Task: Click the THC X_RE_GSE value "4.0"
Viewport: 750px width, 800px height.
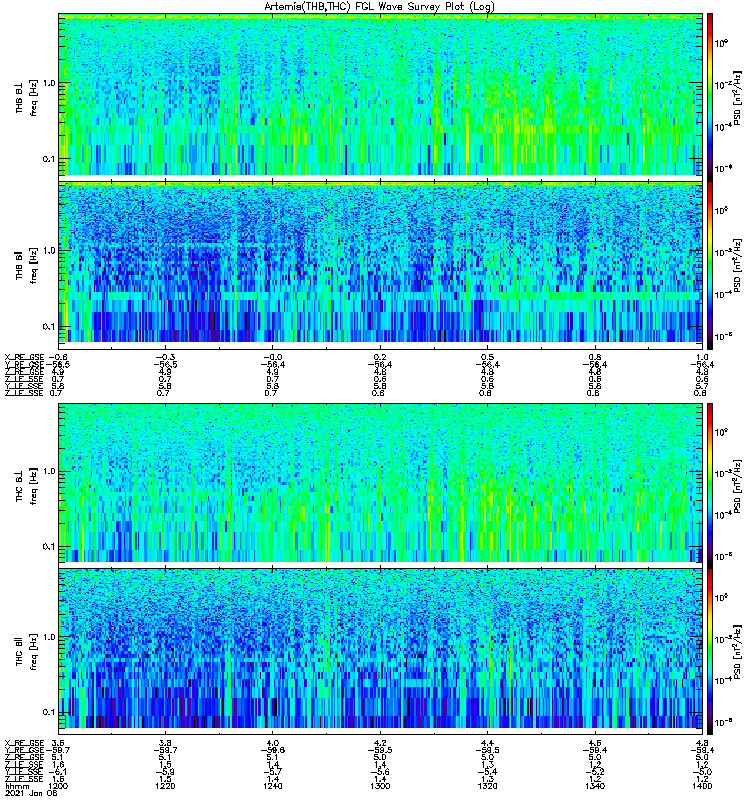Action: point(273,743)
